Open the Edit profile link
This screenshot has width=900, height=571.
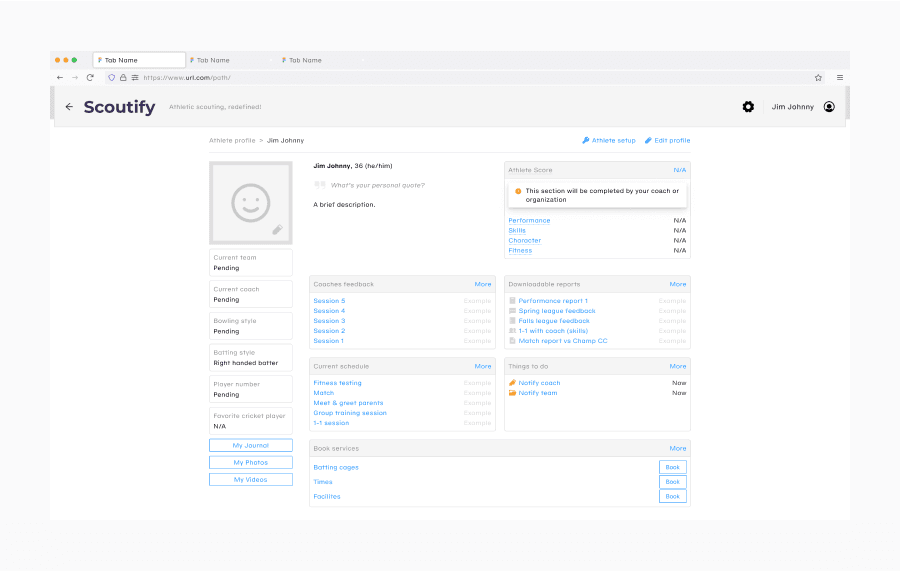pyautogui.click(x=672, y=141)
